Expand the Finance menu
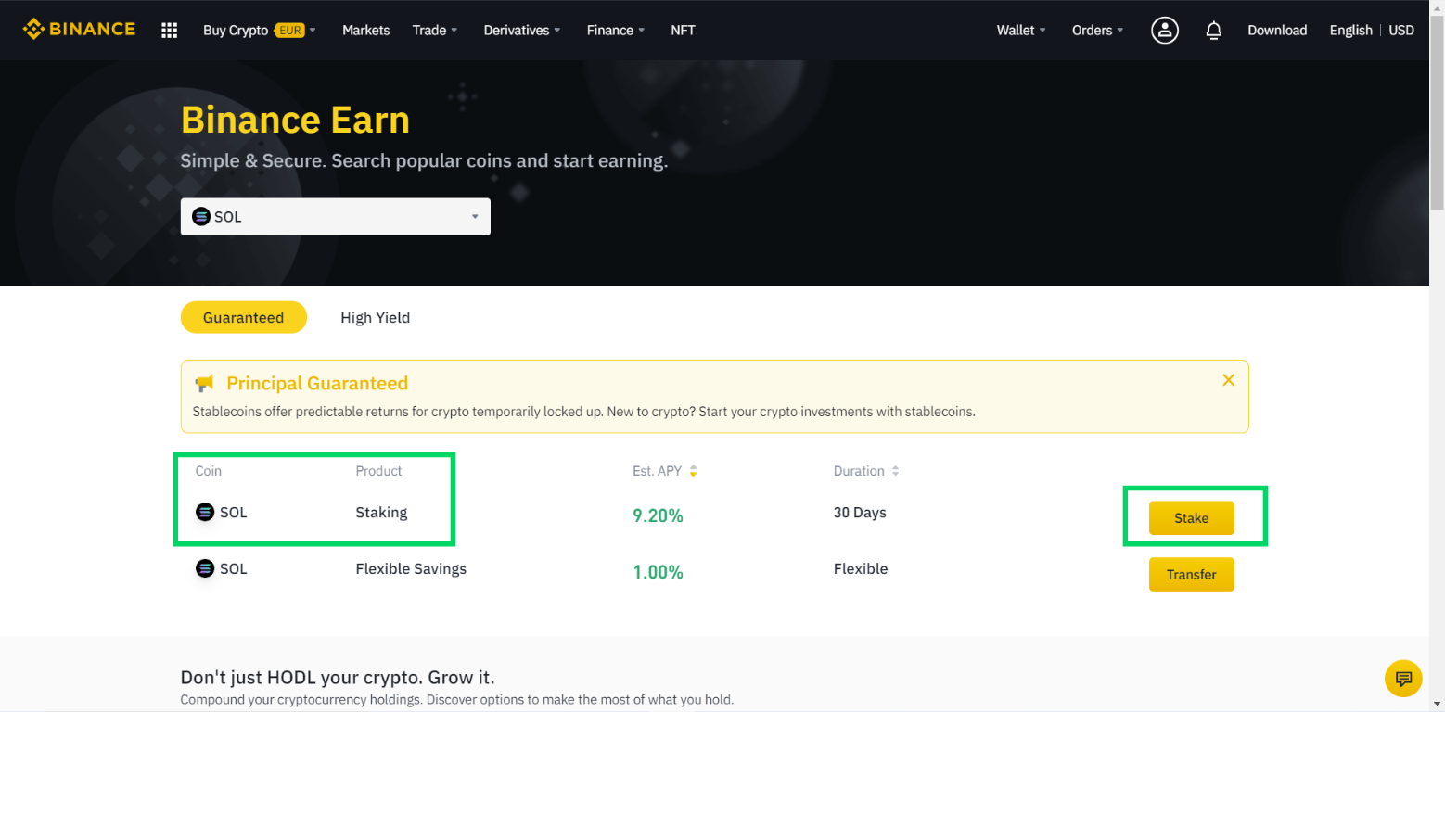This screenshot has height=840, width=1445. point(616,31)
